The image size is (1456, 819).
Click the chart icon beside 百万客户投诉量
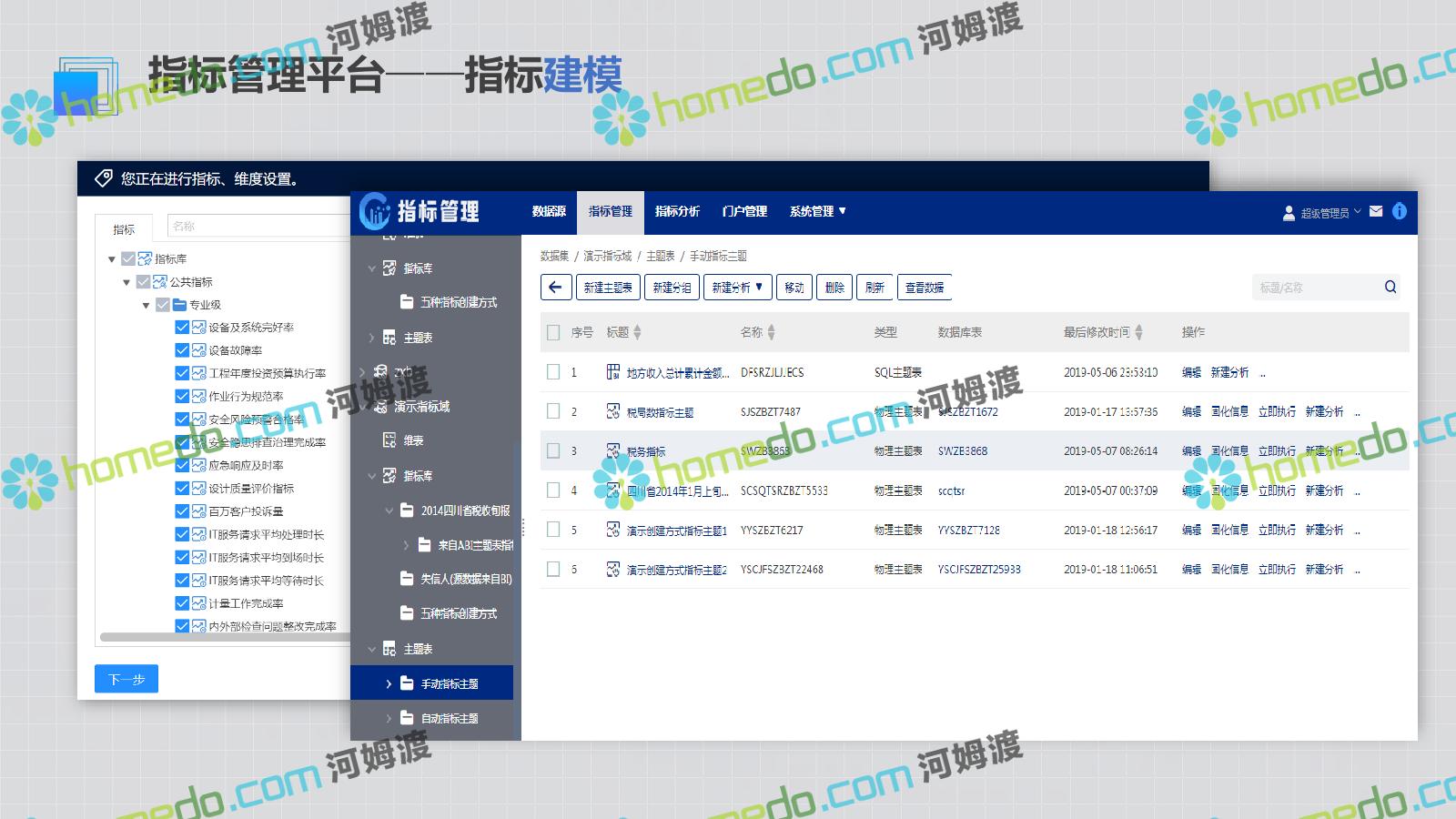198,511
